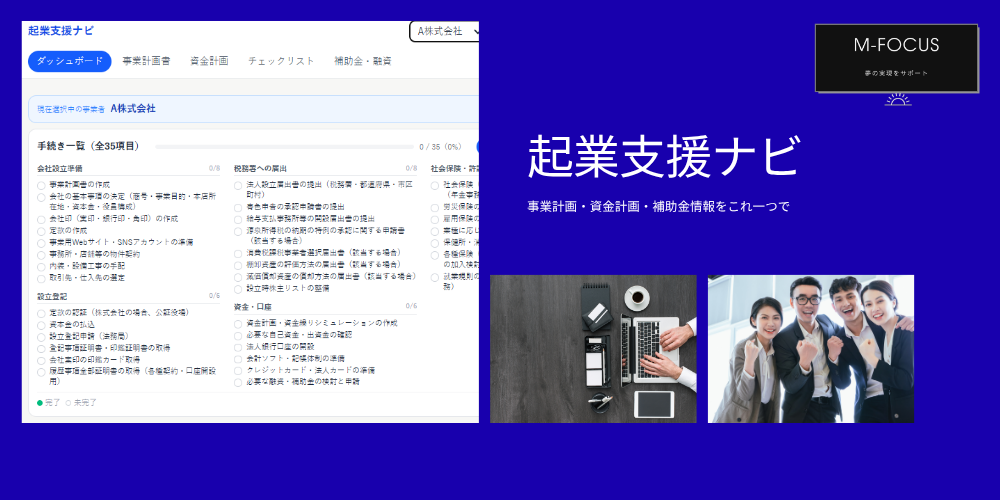Click the 起業支援ナビ app title link

point(61,31)
